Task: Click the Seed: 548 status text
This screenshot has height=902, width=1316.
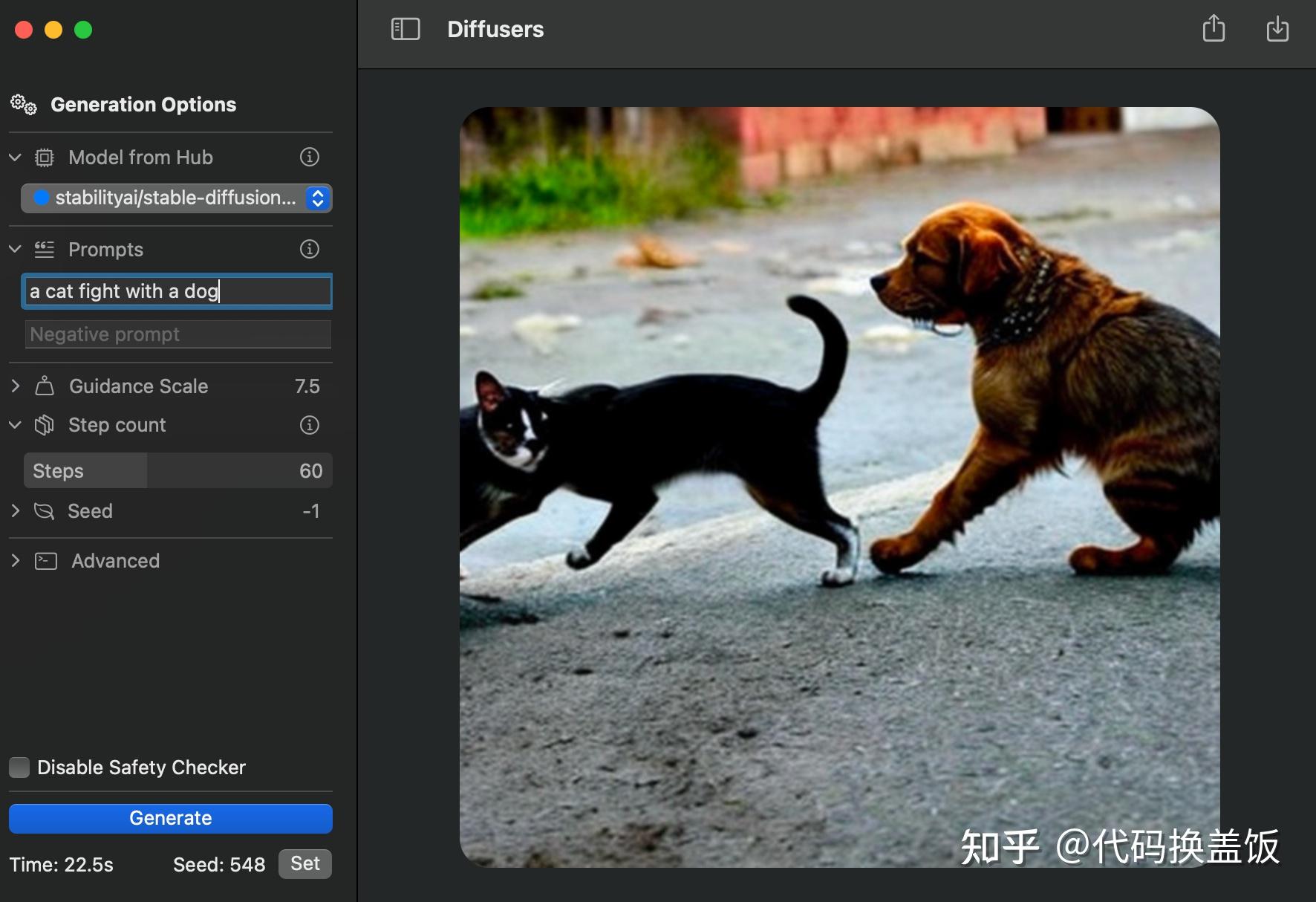Action: coord(219,865)
